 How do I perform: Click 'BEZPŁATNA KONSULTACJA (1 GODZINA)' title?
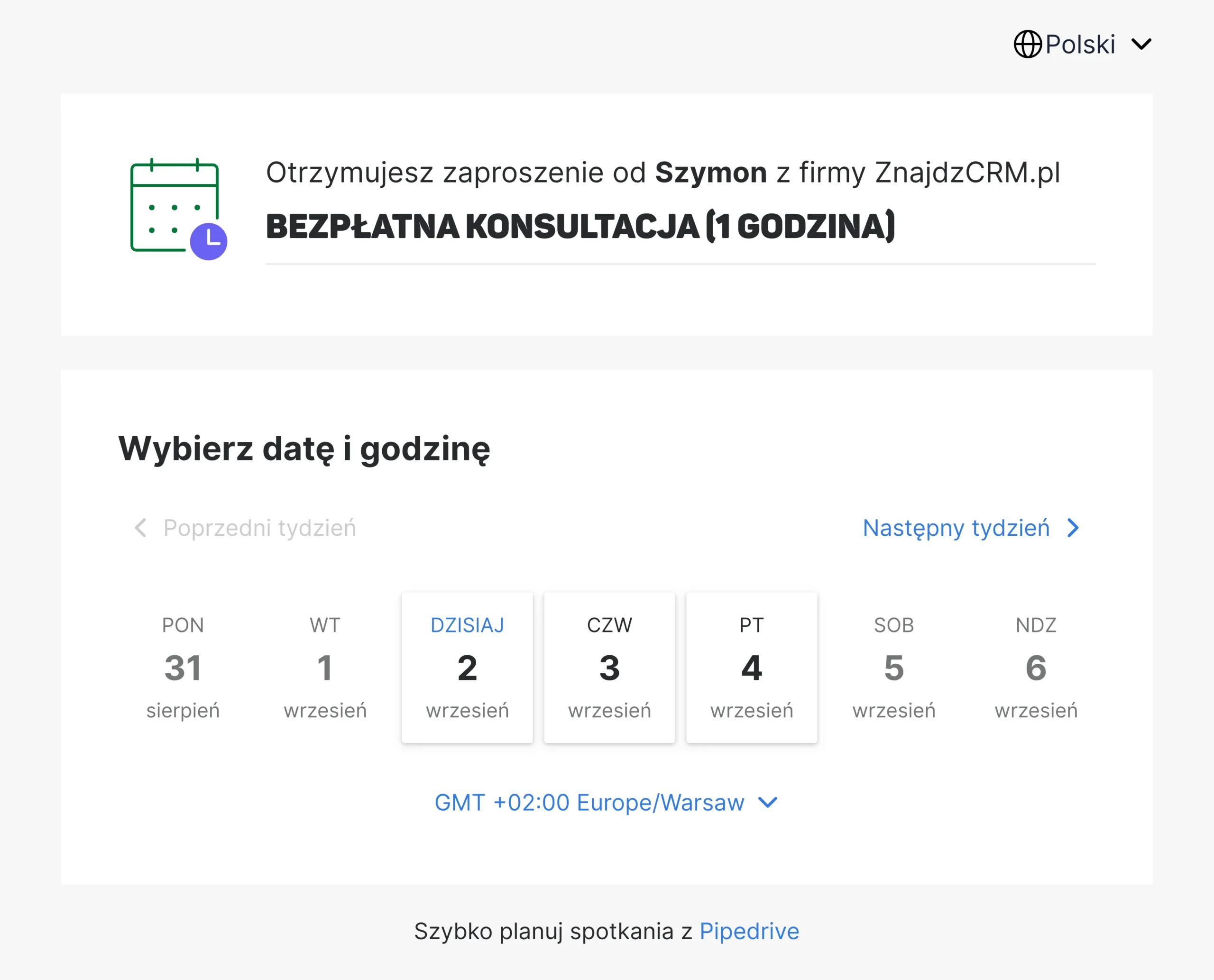pos(580,226)
